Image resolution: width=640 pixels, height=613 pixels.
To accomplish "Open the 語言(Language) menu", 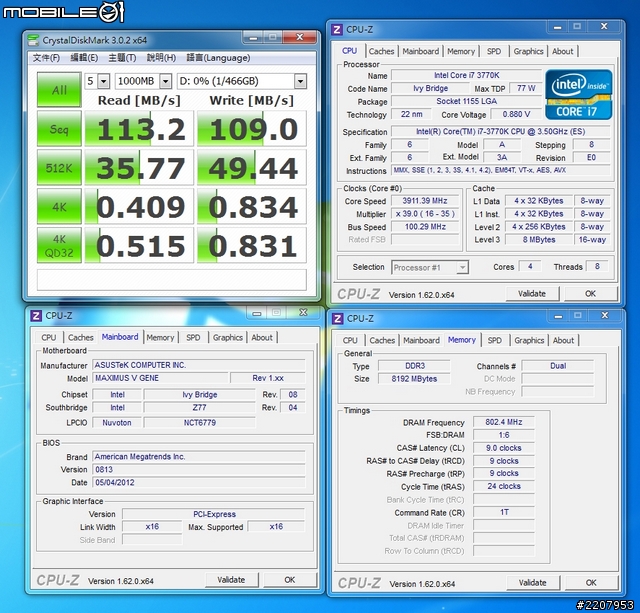I will pos(218,58).
